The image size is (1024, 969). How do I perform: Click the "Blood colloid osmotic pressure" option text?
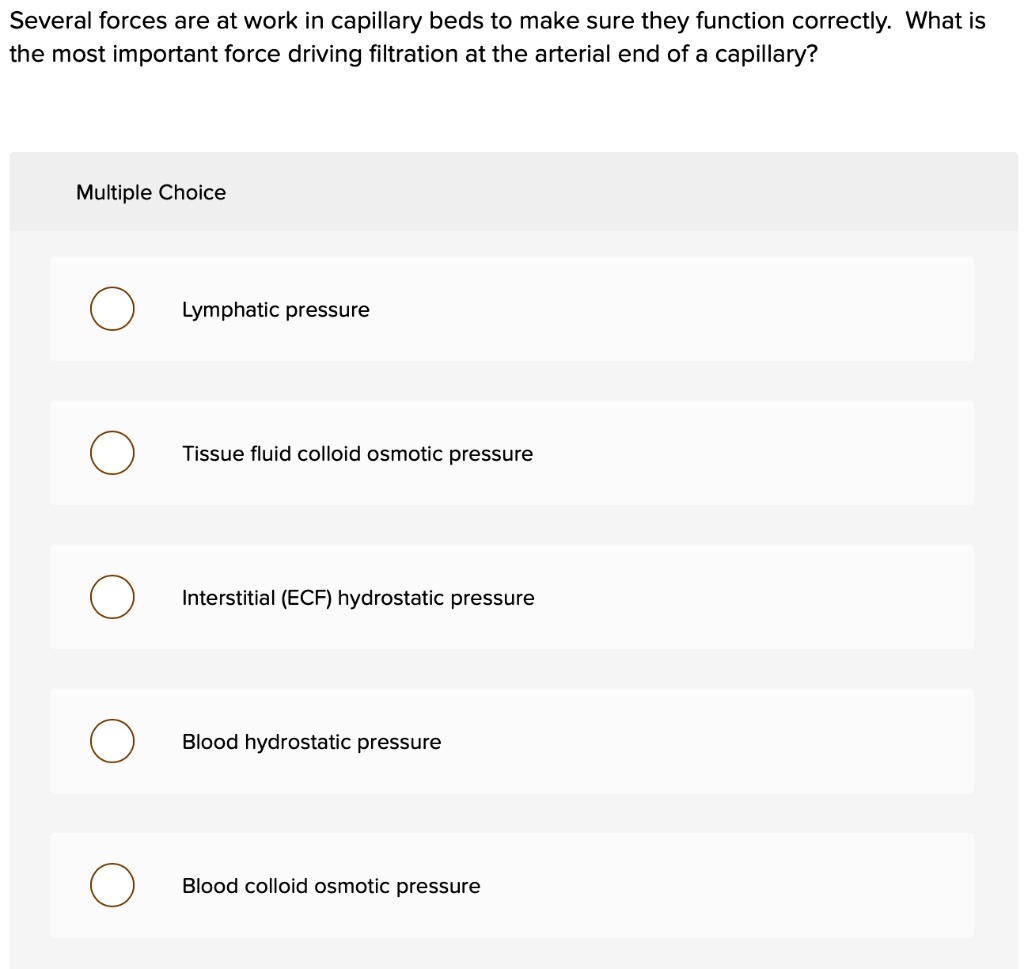[x=331, y=886]
